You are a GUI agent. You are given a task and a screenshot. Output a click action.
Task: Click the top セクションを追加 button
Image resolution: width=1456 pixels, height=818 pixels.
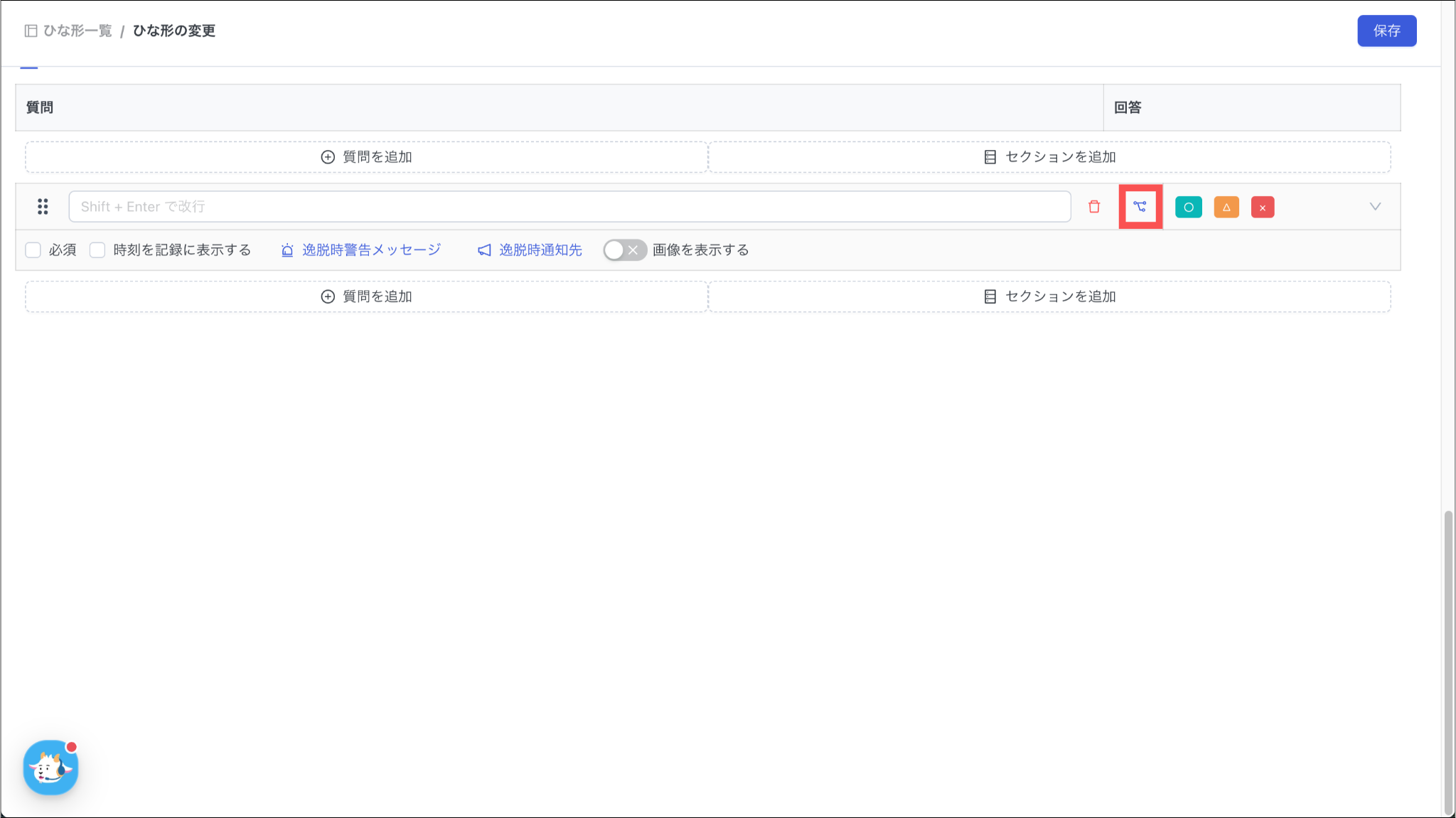tap(1049, 157)
